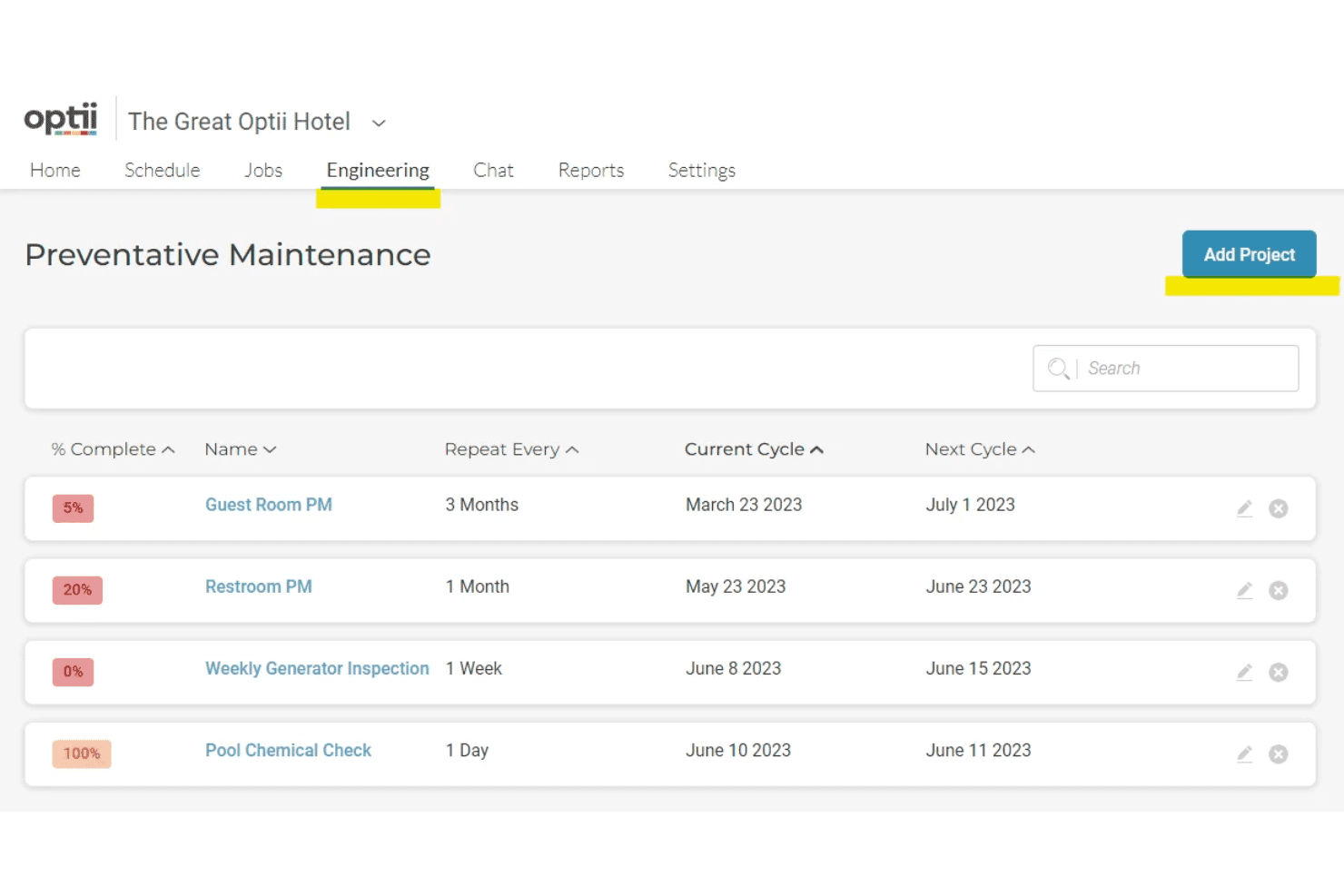Remove the Restroom PM project

point(1278,590)
